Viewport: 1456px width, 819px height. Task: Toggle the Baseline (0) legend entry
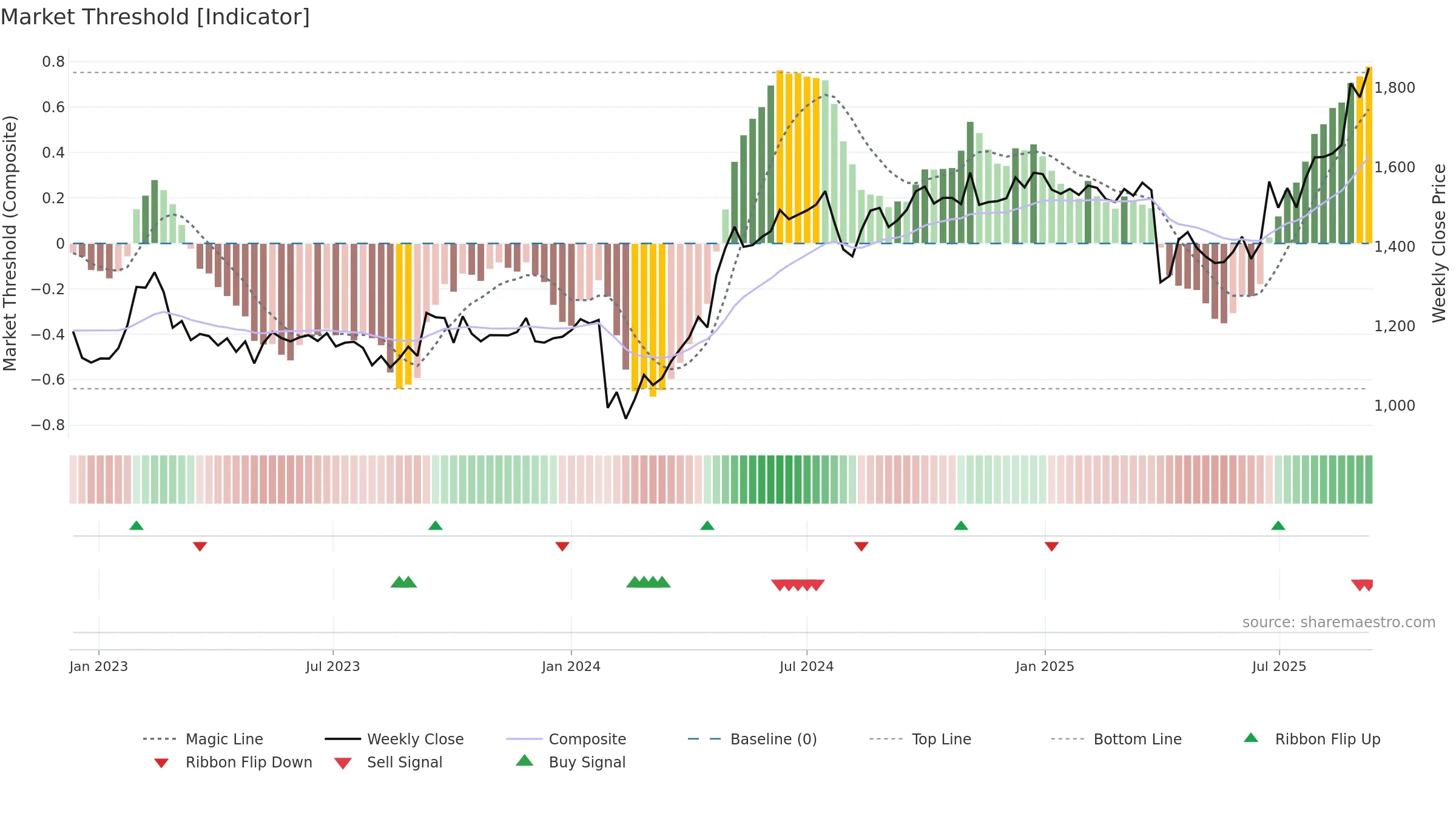[752, 739]
